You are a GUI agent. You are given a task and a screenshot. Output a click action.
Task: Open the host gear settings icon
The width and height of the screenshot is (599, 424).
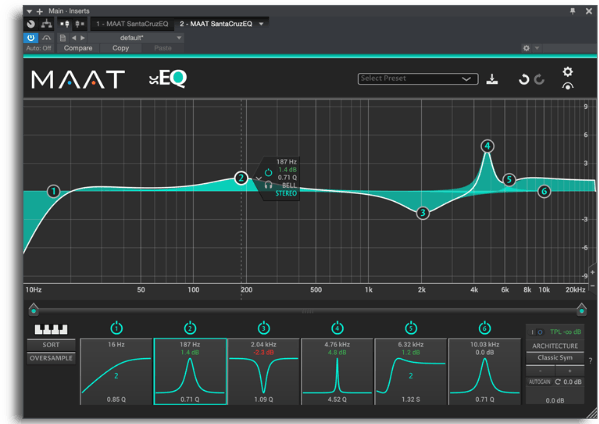click(x=526, y=48)
